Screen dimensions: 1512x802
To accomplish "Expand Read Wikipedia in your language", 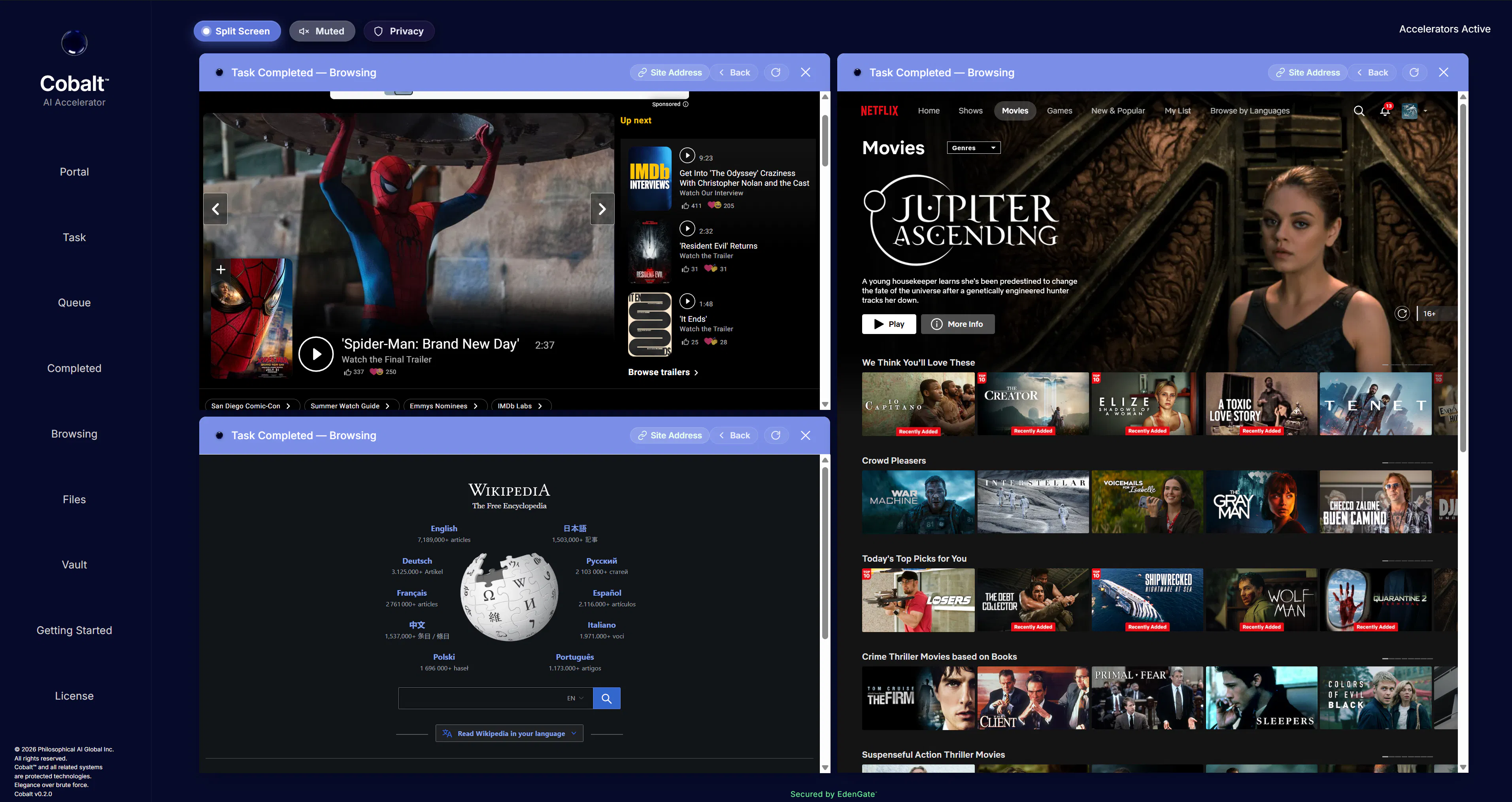I will click(509, 733).
